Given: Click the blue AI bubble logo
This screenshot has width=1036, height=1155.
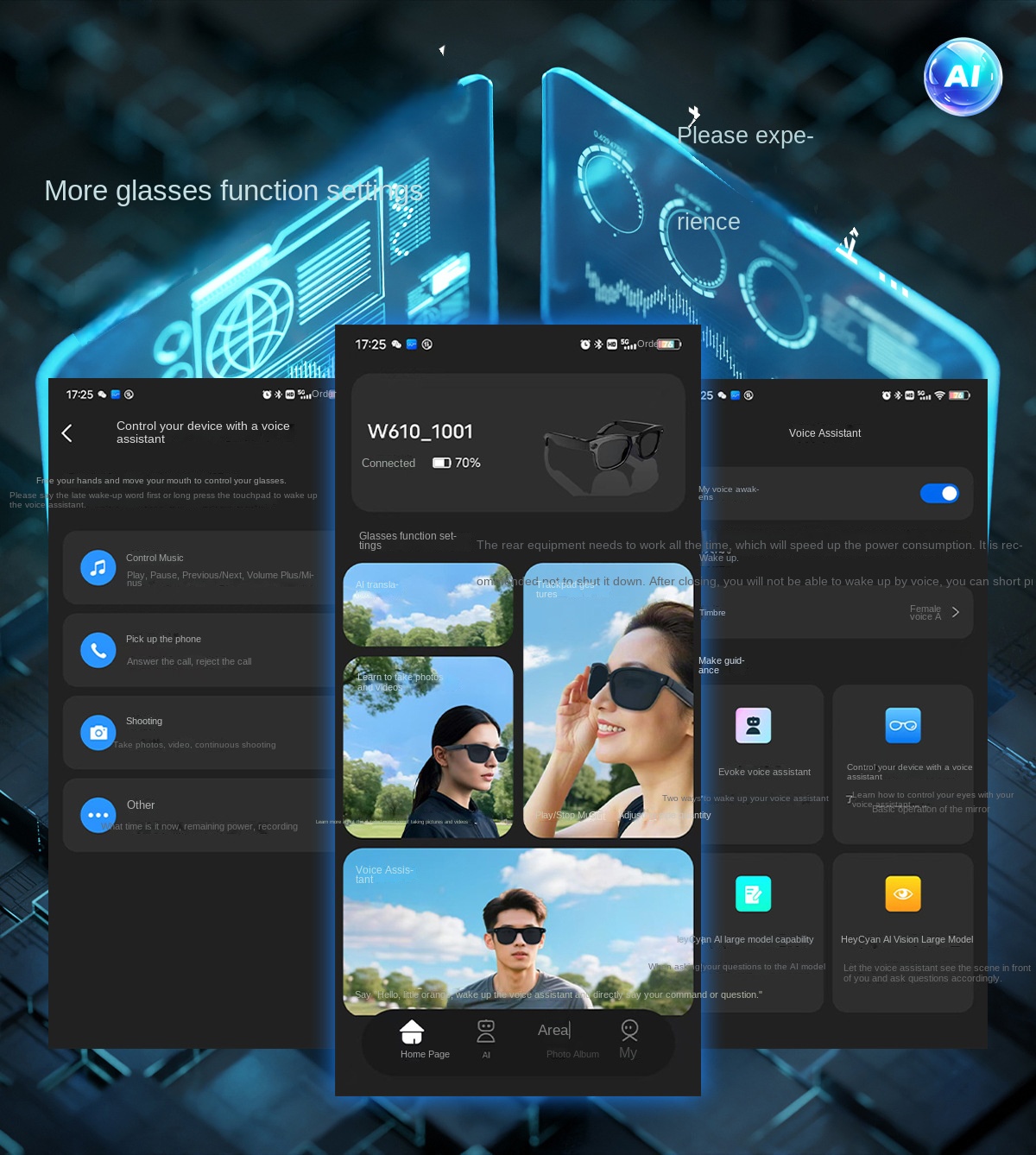Looking at the screenshot, I should (963, 77).
